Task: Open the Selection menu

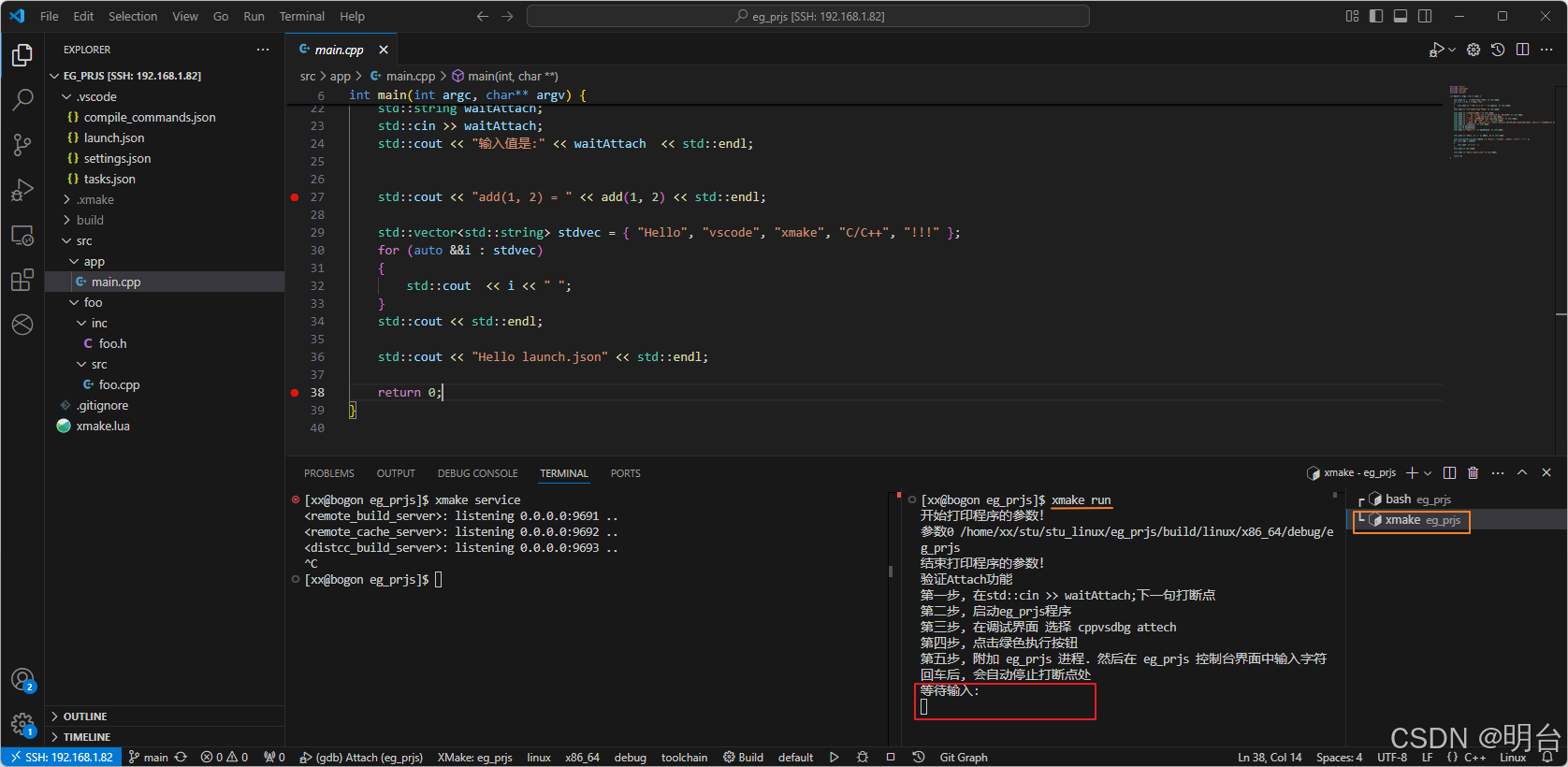Action: 133,16
